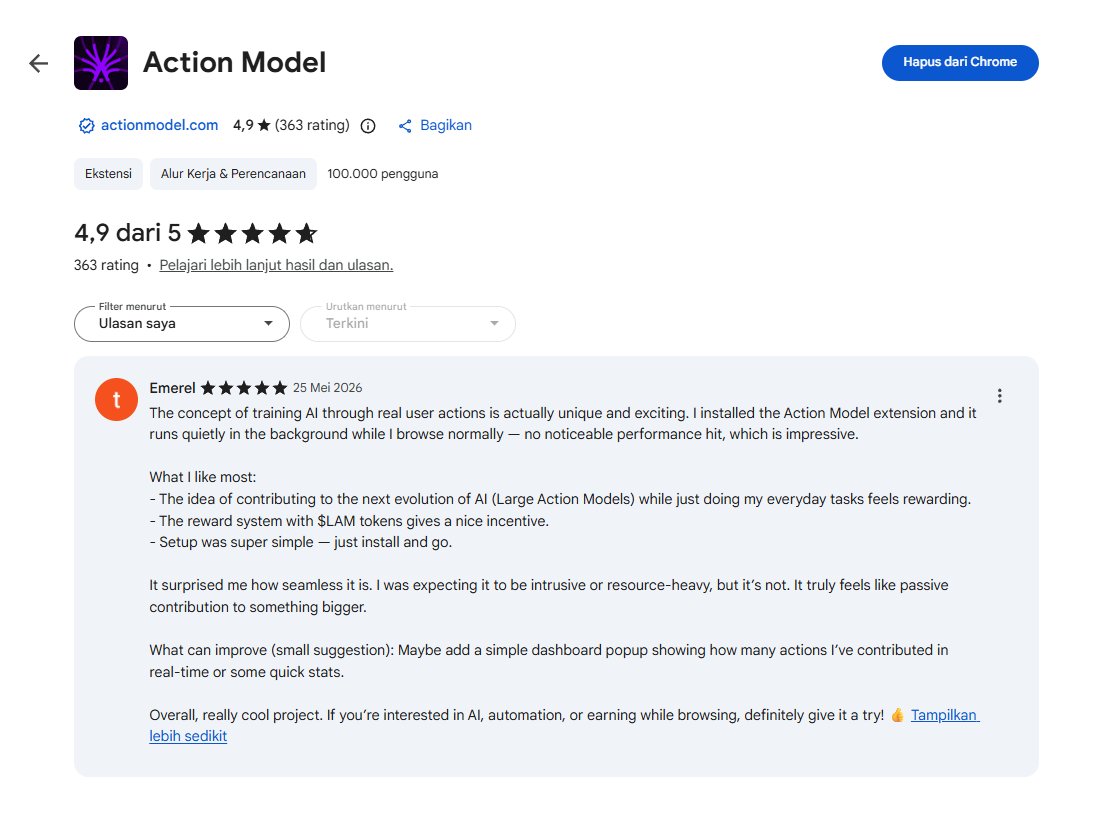
Task: Open the actionmodel.com link
Action: pos(159,125)
